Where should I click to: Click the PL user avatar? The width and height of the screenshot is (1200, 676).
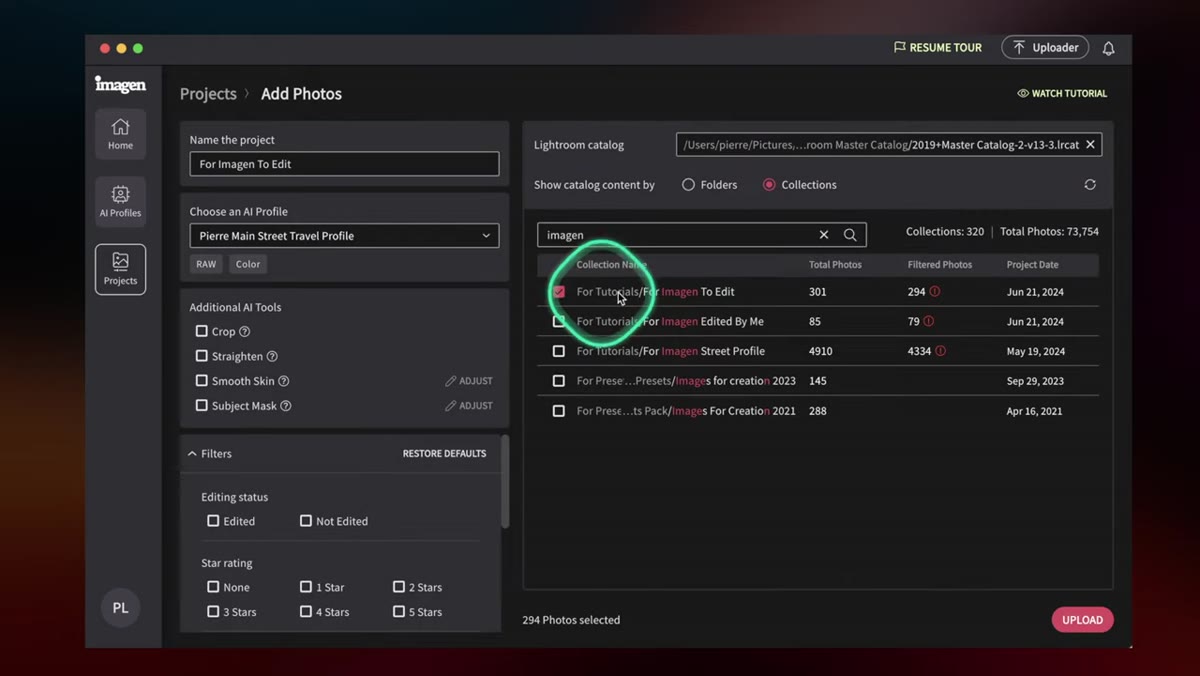pyautogui.click(x=120, y=608)
